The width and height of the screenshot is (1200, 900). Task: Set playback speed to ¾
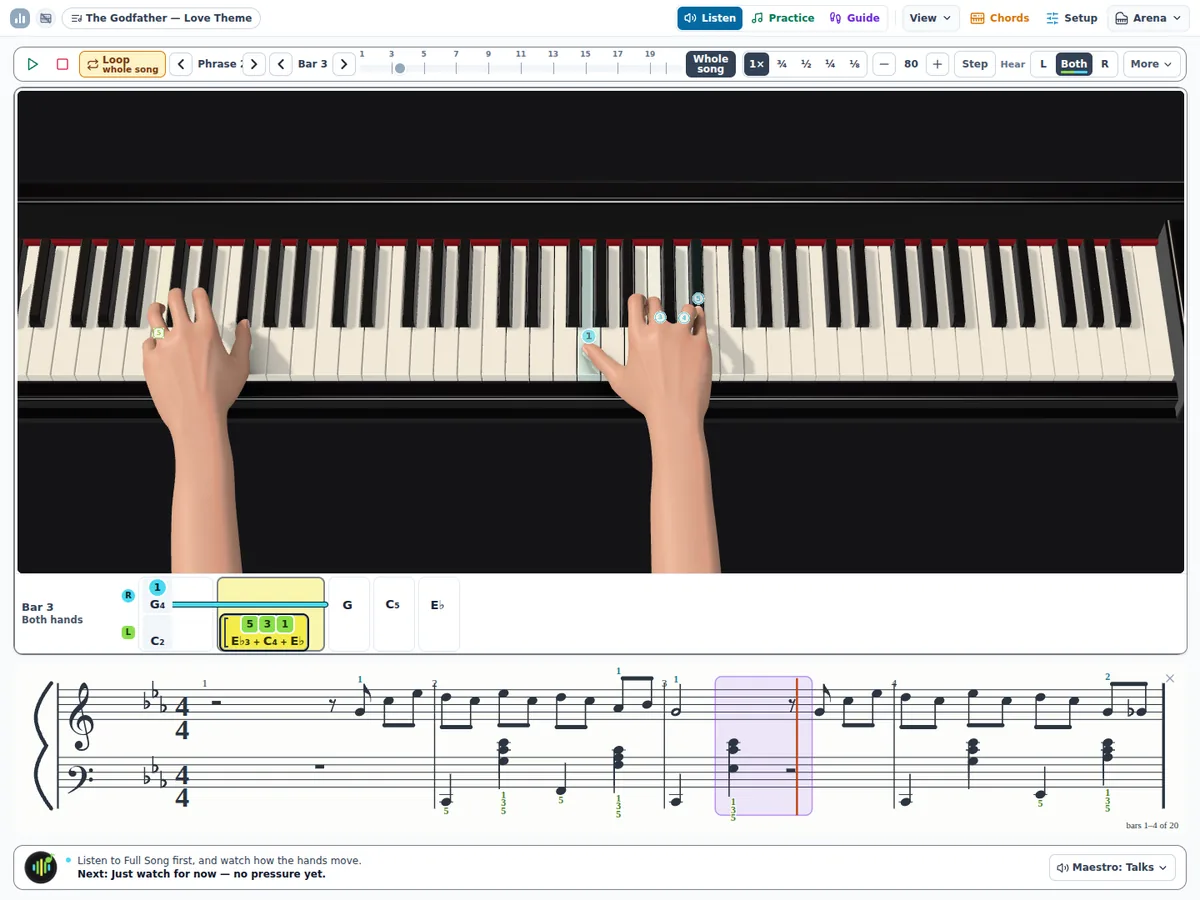coord(782,64)
